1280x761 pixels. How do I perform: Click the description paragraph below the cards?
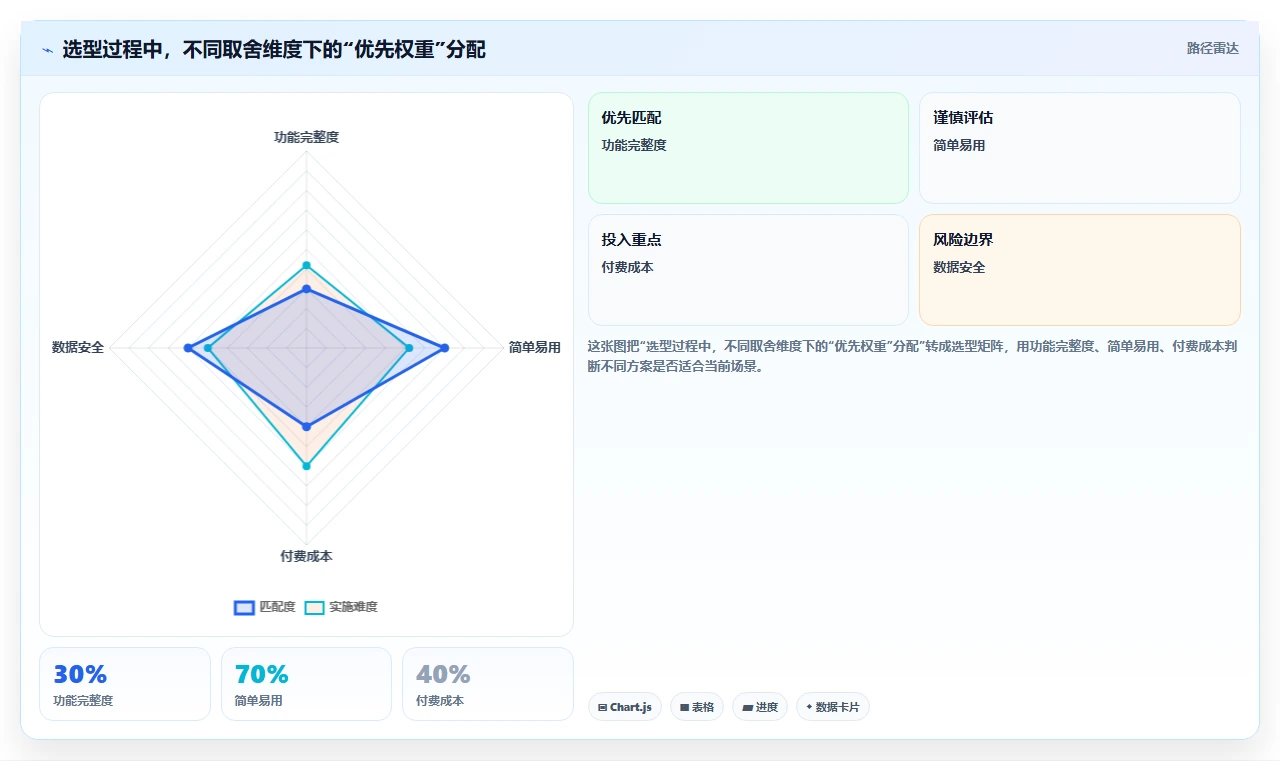coord(914,356)
